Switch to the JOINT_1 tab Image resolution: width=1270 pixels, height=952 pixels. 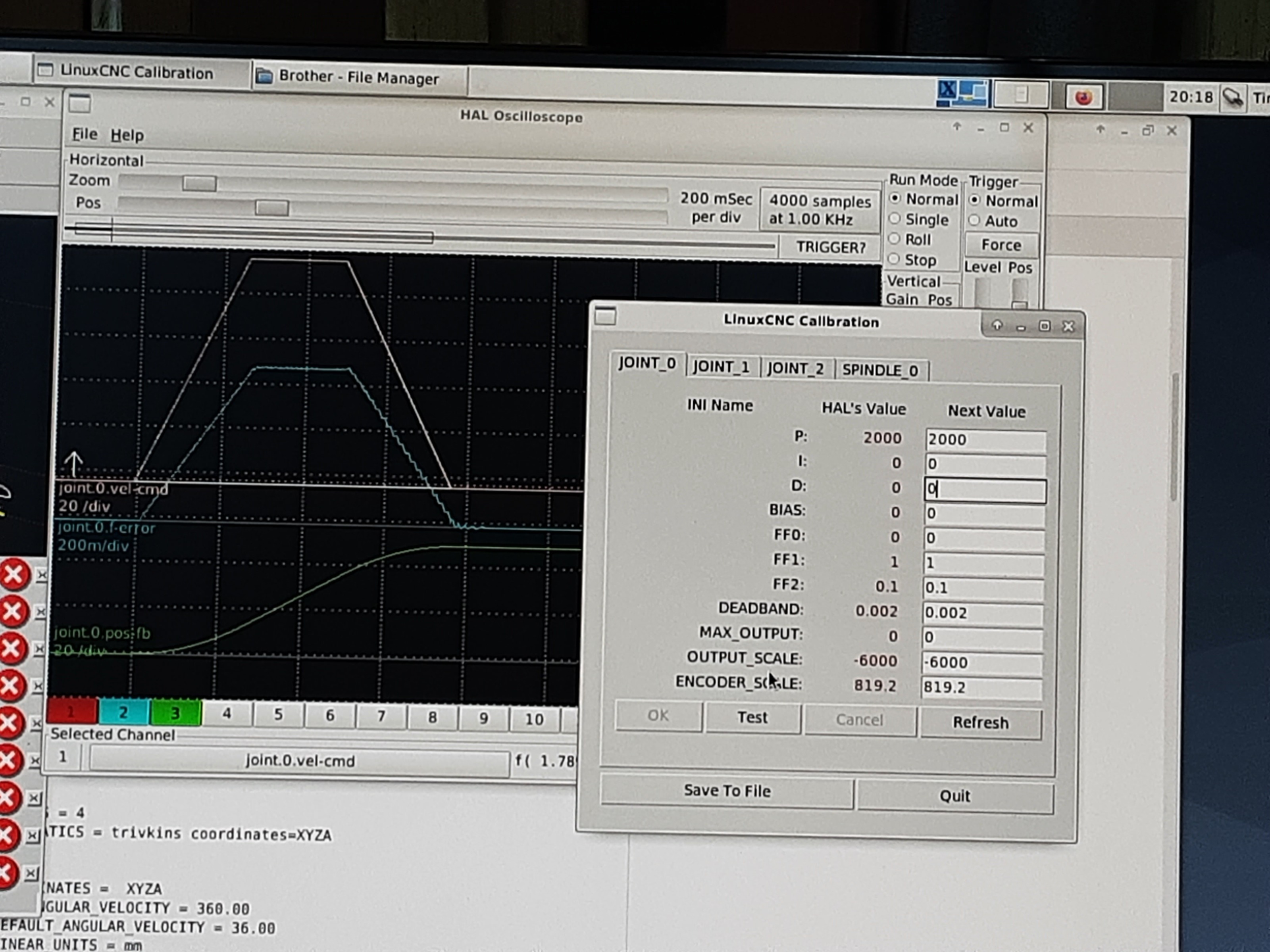(721, 367)
